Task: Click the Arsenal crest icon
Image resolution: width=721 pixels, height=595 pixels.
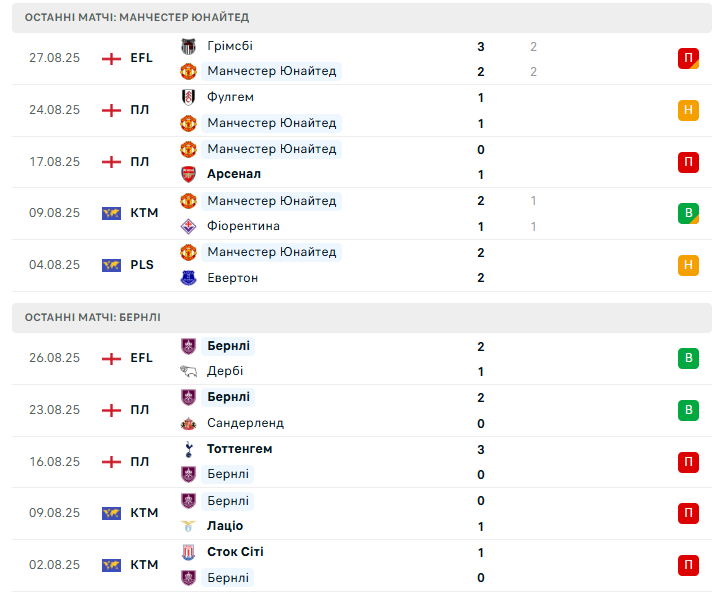Action: click(x=188, y=174)
